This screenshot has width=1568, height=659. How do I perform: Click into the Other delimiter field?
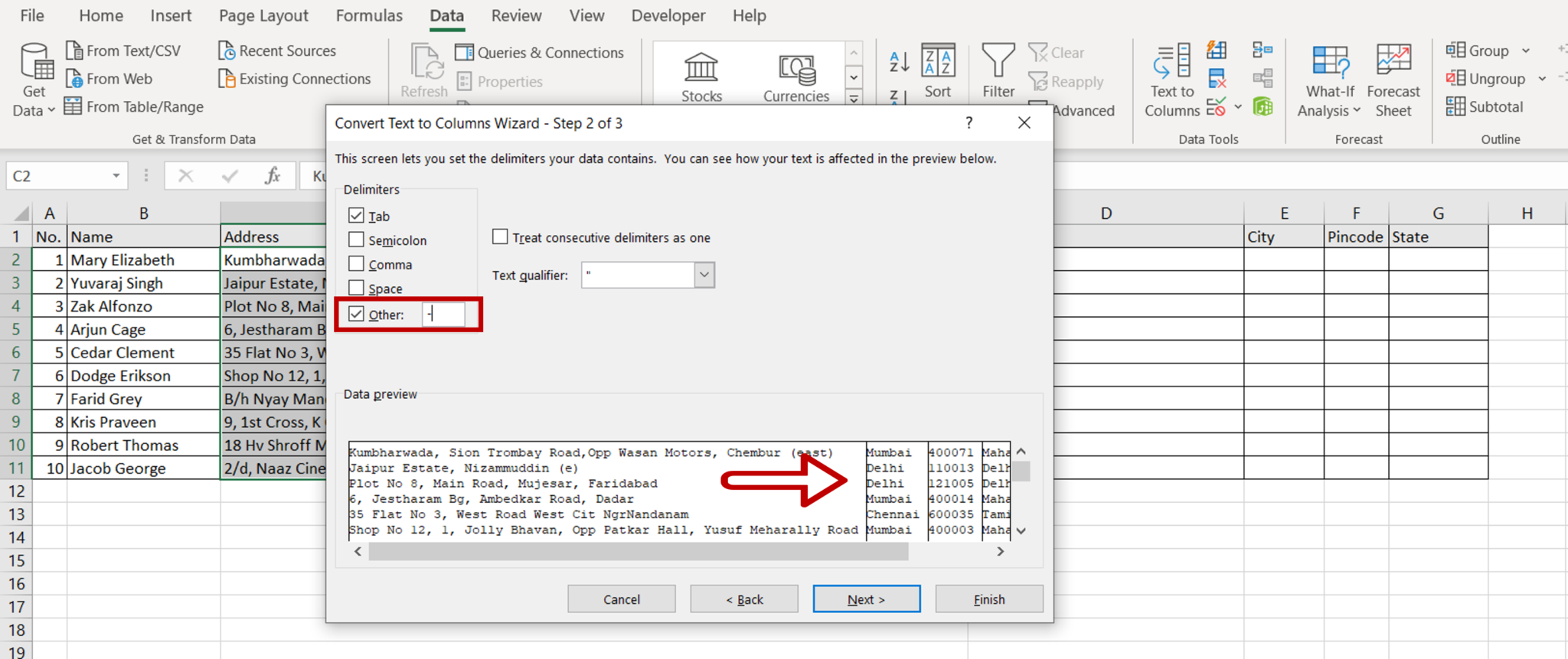(443, 314)
